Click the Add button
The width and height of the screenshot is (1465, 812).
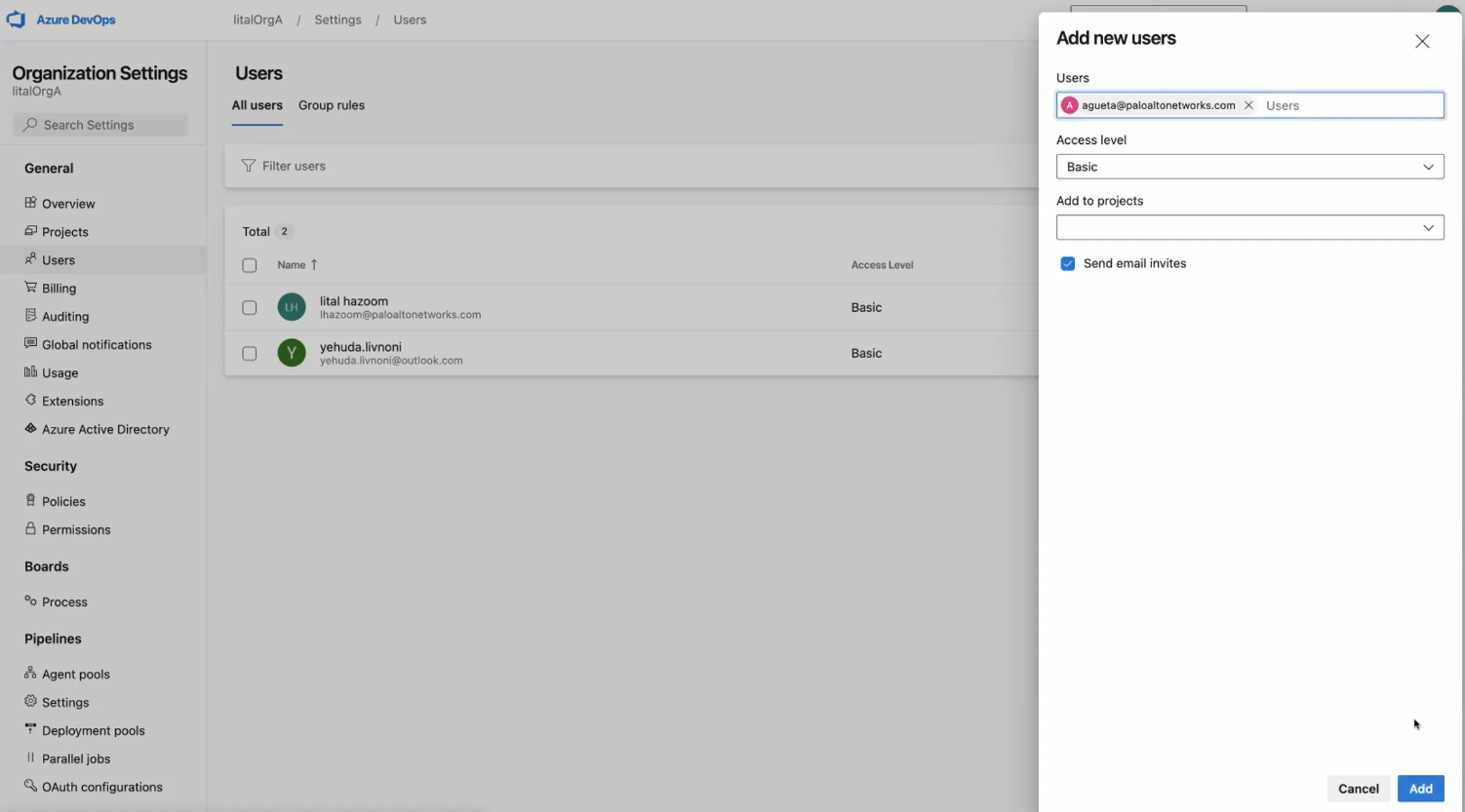(1420, 789)
